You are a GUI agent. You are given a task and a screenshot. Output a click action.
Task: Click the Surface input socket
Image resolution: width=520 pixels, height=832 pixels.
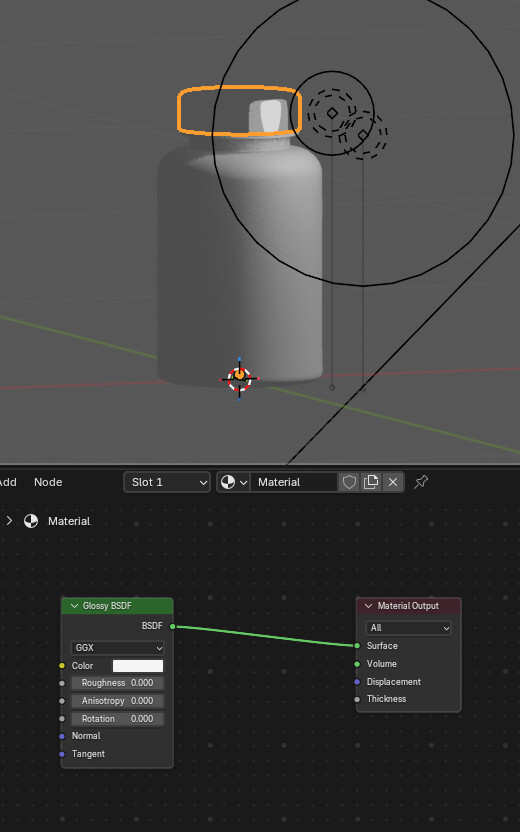click(357, 646)
